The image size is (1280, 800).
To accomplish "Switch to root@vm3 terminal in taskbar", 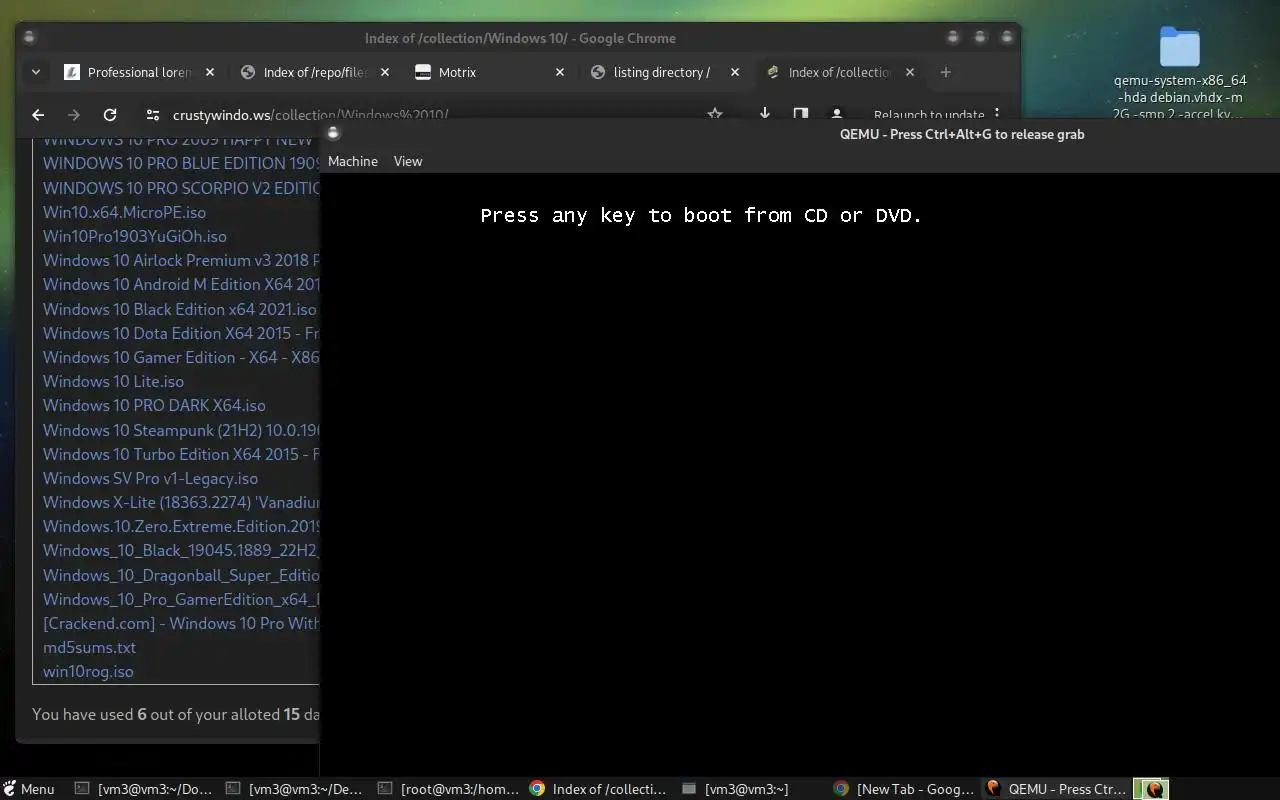I will click(448, 789).
